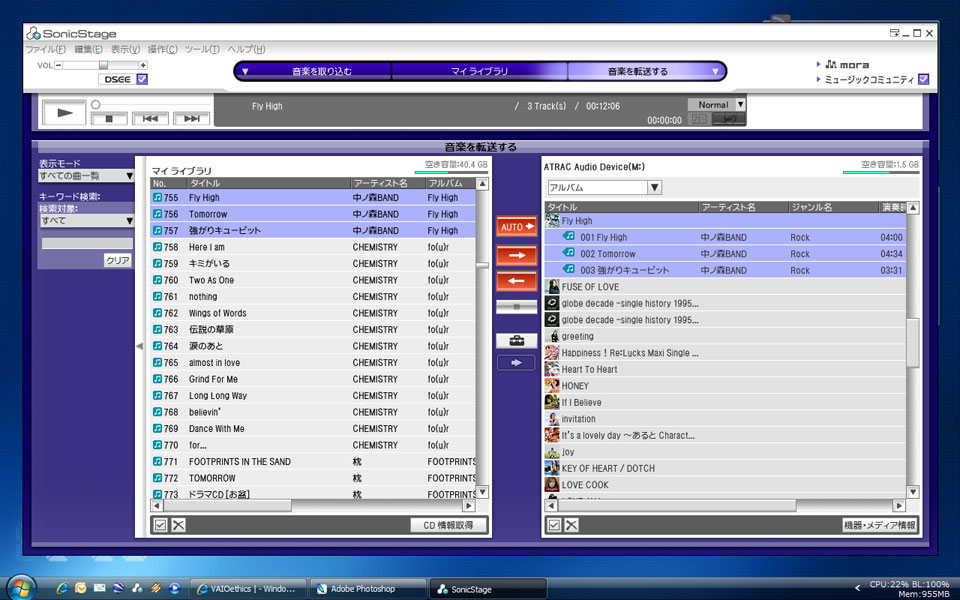Switch to Adobe Photoshop in the taskbar
The width and height of the screenshot is (960, 600).
[x=368, y=589]
